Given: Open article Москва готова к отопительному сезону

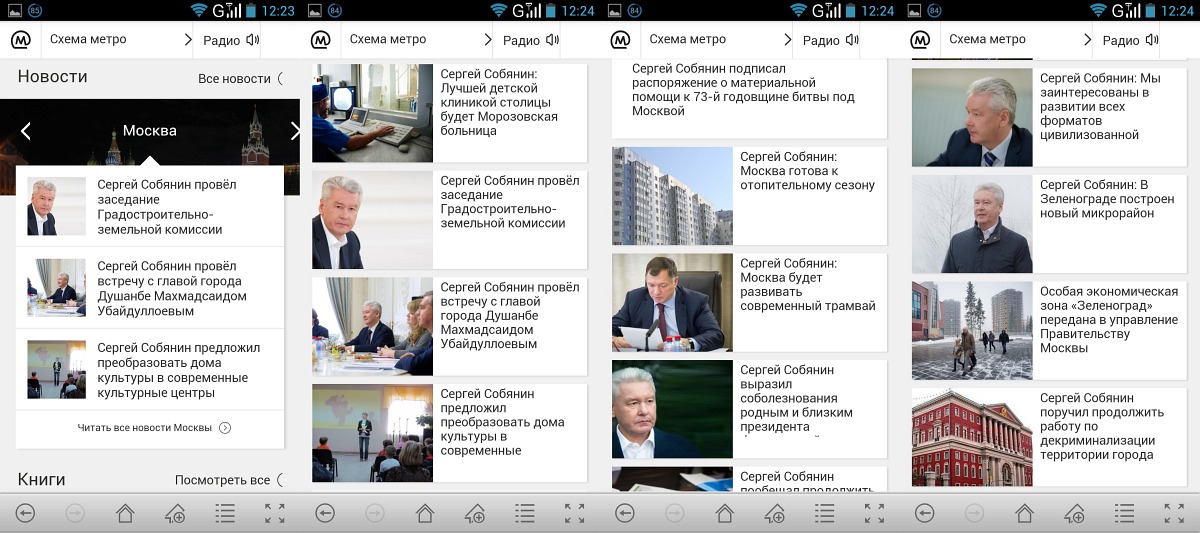Looking at the screenshot, I should (749, 196).
